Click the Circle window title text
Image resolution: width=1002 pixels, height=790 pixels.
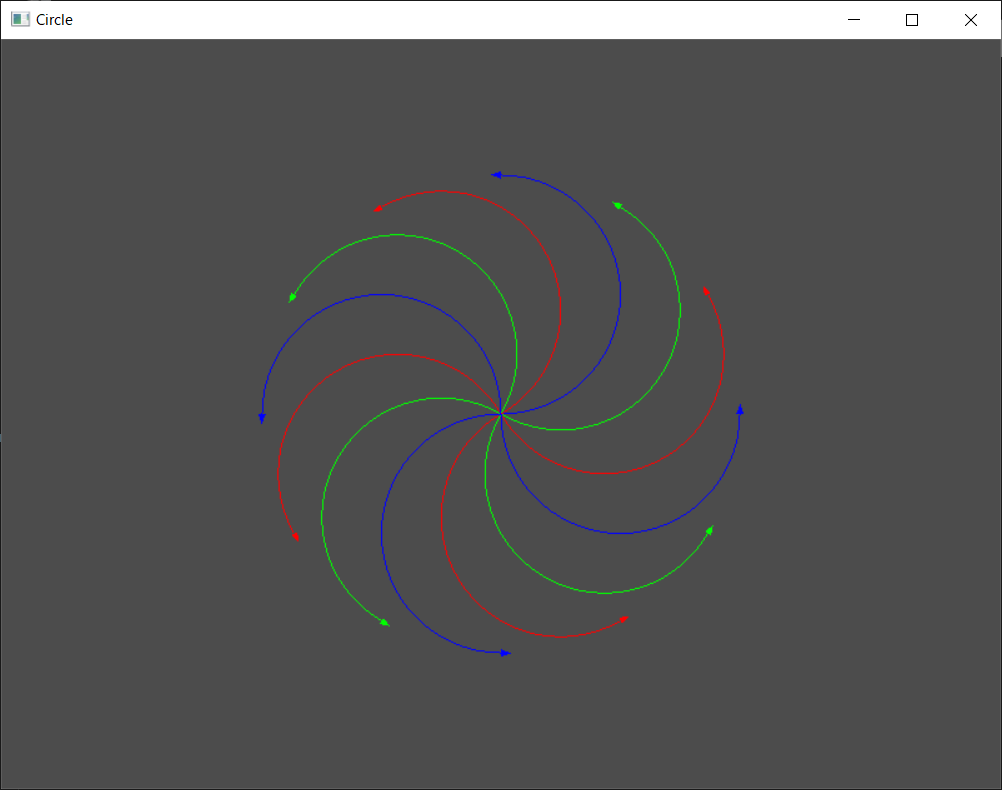pyautogui.click(x=54, y=19)
